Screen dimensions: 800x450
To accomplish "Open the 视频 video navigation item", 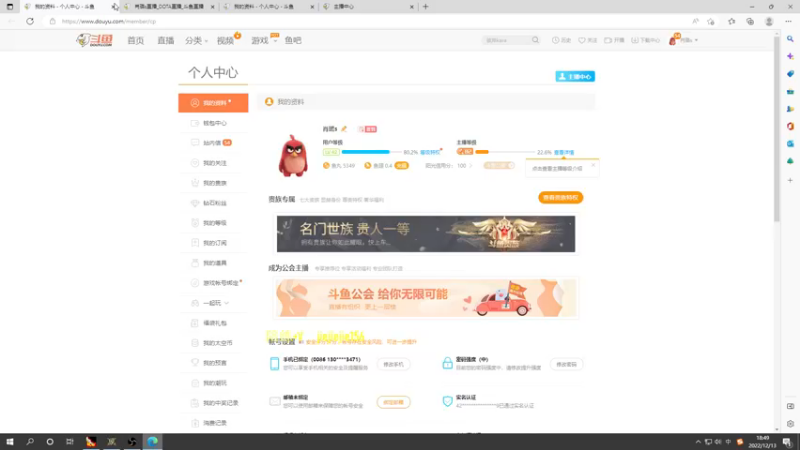I will pos(226,40).
